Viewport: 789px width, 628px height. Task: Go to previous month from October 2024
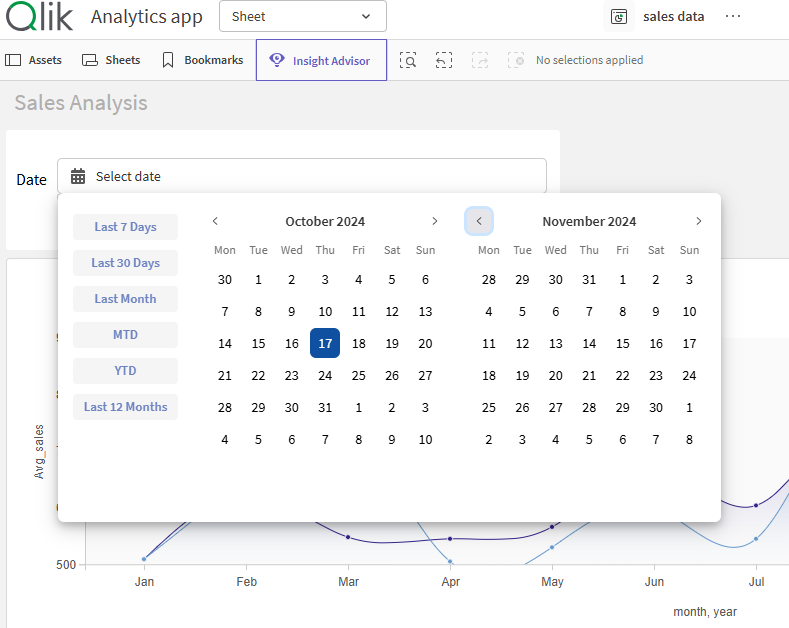(x=215, y=221)
